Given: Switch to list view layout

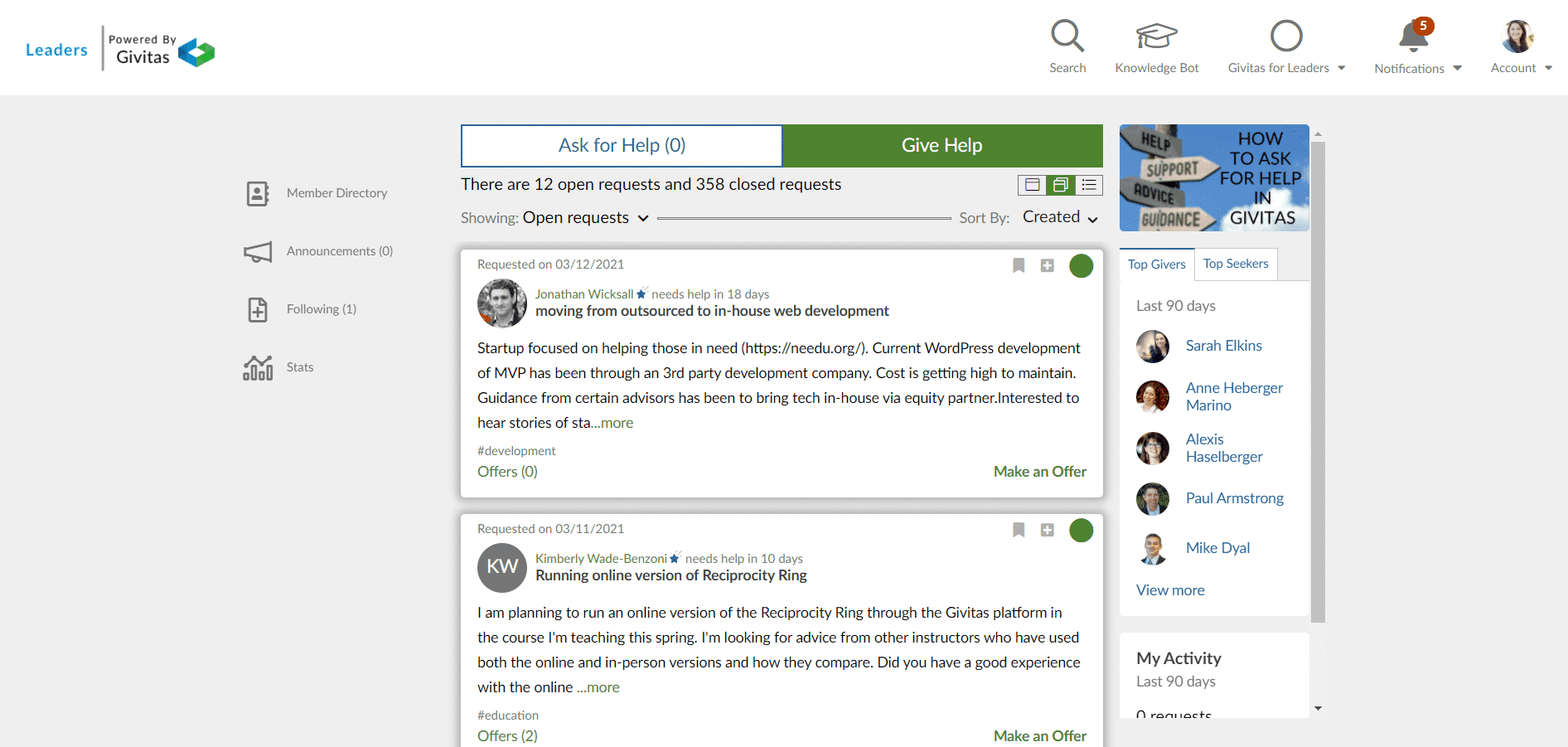Looking at the screenshot, I should [1089, 185].
